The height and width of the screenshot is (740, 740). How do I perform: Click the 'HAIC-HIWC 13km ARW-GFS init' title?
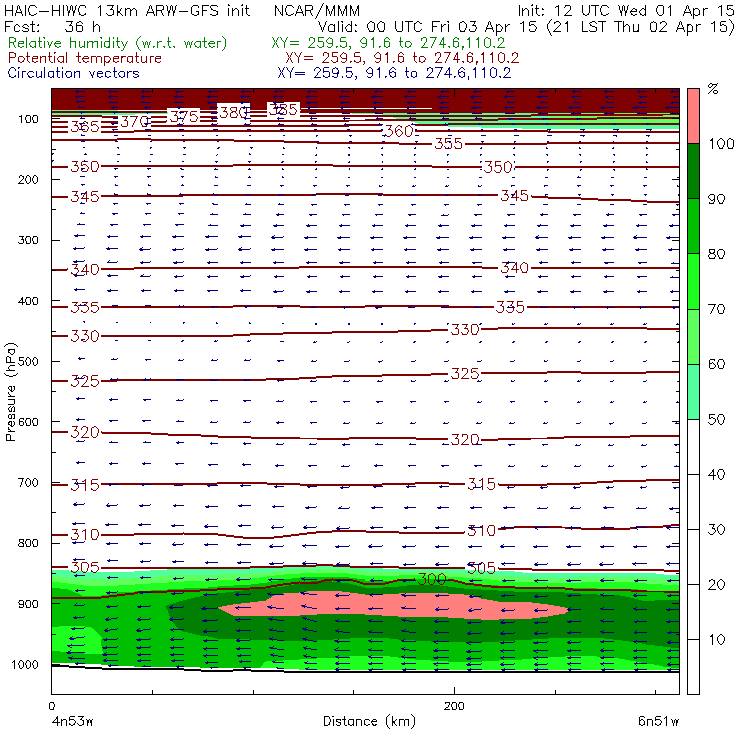[x=127, y=10]
